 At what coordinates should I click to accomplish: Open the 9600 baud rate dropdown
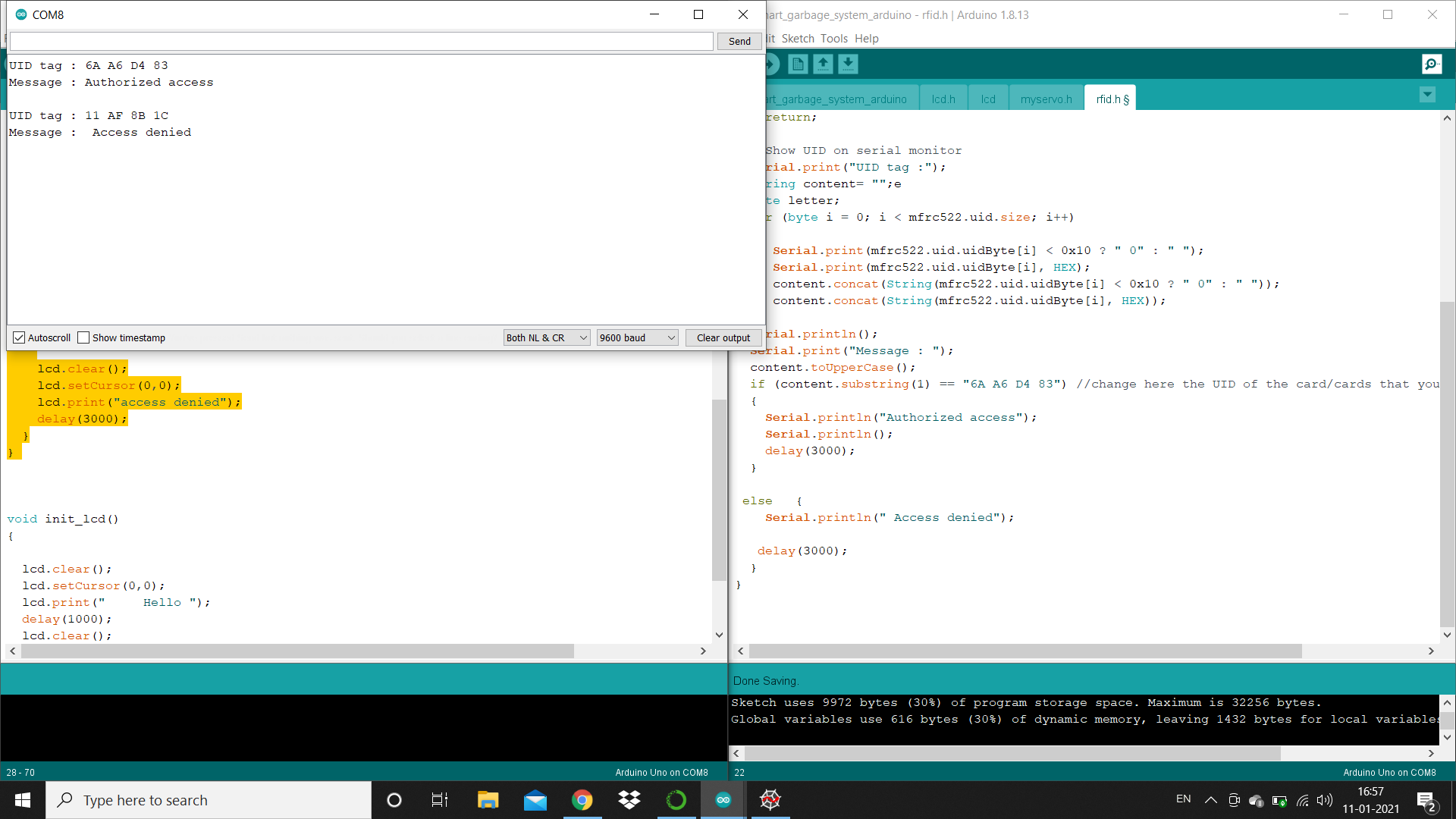click(x=638, y=337)
